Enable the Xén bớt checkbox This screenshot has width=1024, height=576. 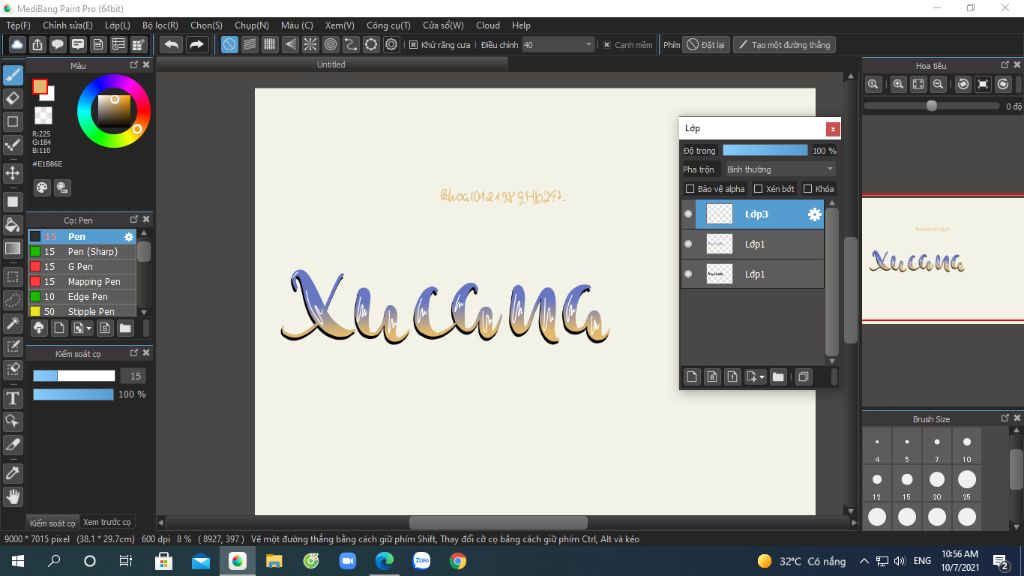tap(758, 189)
